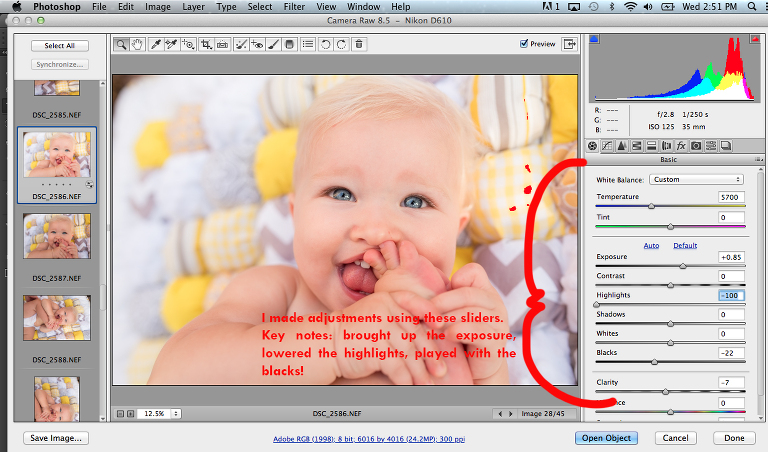The height and width of the screenshot is (452, 768).
Task: Open the Camera Calibration panel tab
Action: (696, 145)
